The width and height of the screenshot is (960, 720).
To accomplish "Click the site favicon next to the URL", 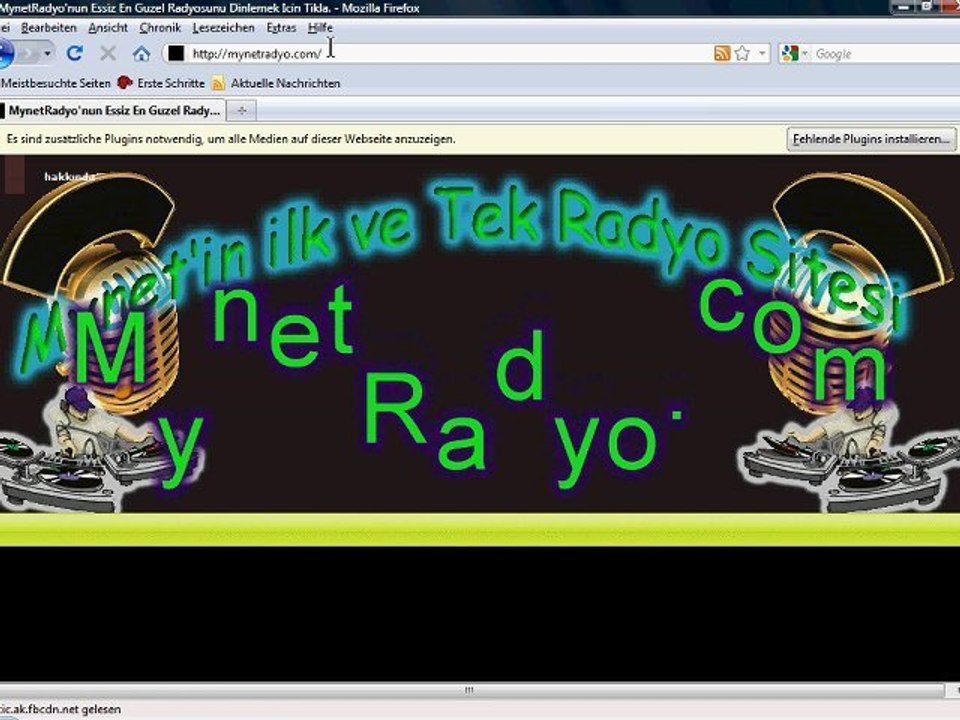I will coord(176,54).
